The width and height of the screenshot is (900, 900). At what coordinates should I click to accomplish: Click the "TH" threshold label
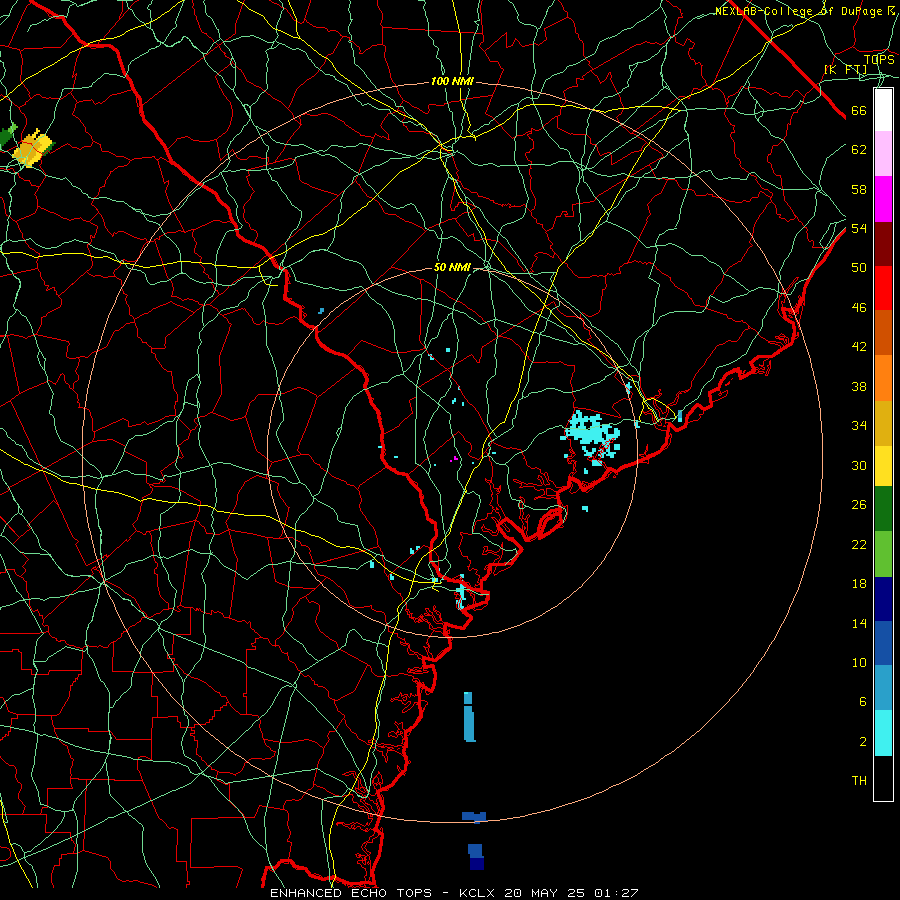coord(859,781)
